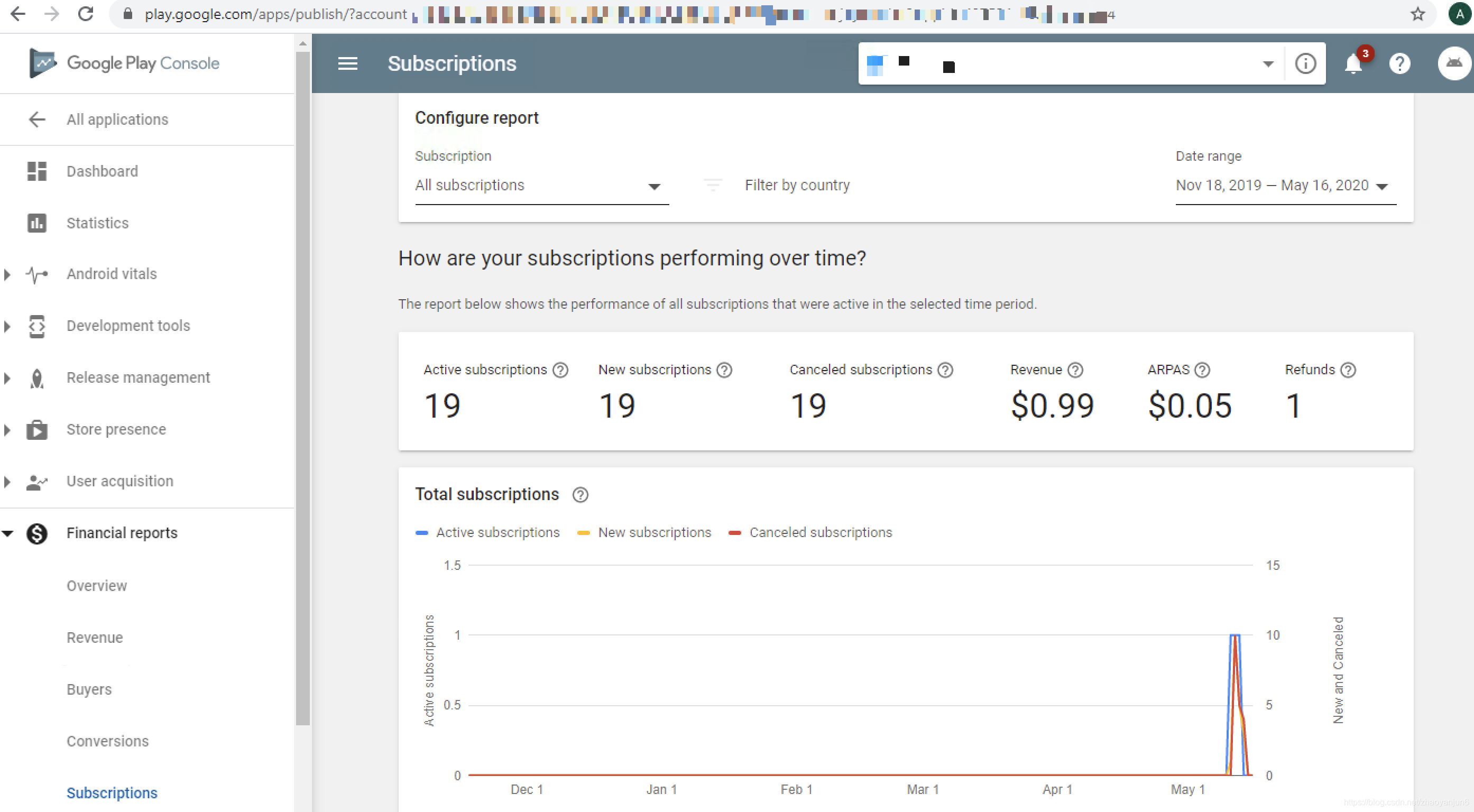Image resolution: width=1474 pixels, height=812 pixels.
Task: Bookmark page with the star icon
Action: (1417, 14)
